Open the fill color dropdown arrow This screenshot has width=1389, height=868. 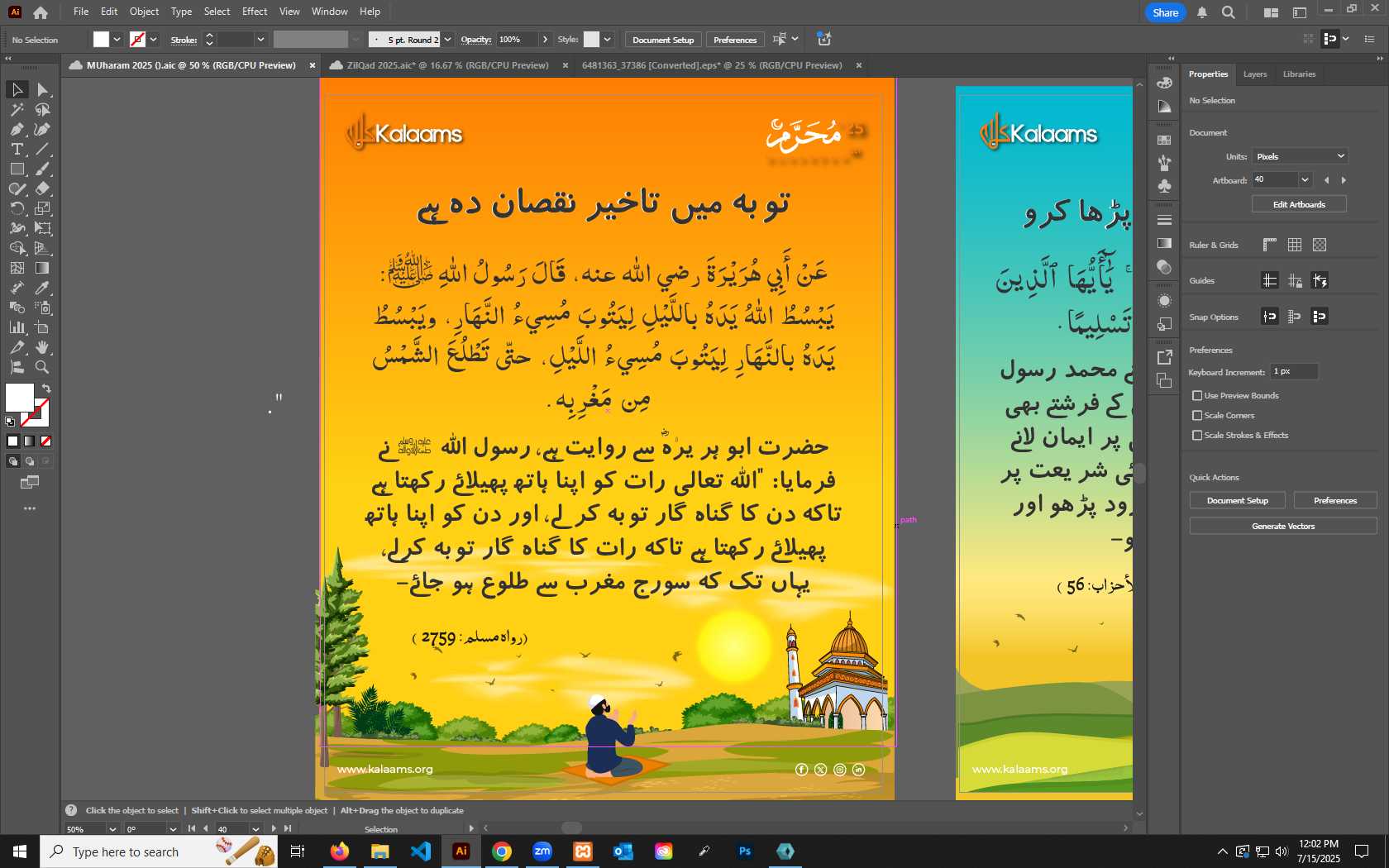(x=117, y=40)
